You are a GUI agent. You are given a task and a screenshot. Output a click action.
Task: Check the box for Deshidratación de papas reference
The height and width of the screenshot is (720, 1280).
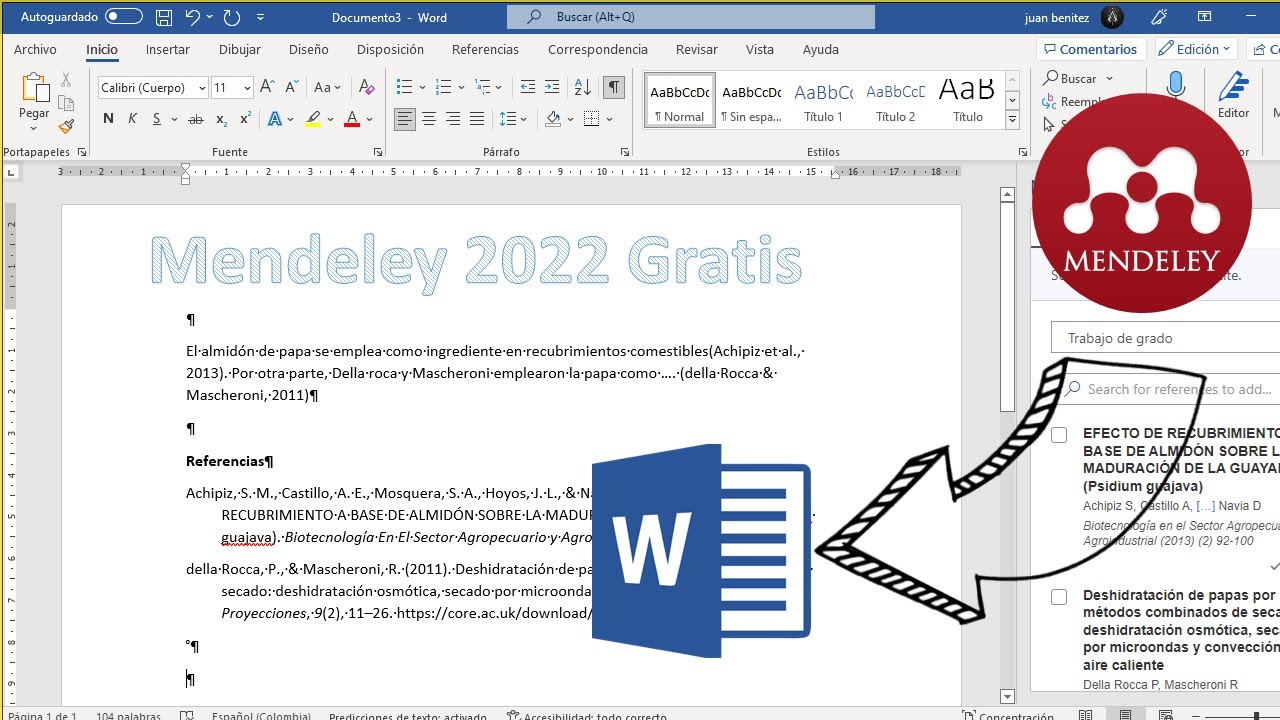click(1059, 597)
